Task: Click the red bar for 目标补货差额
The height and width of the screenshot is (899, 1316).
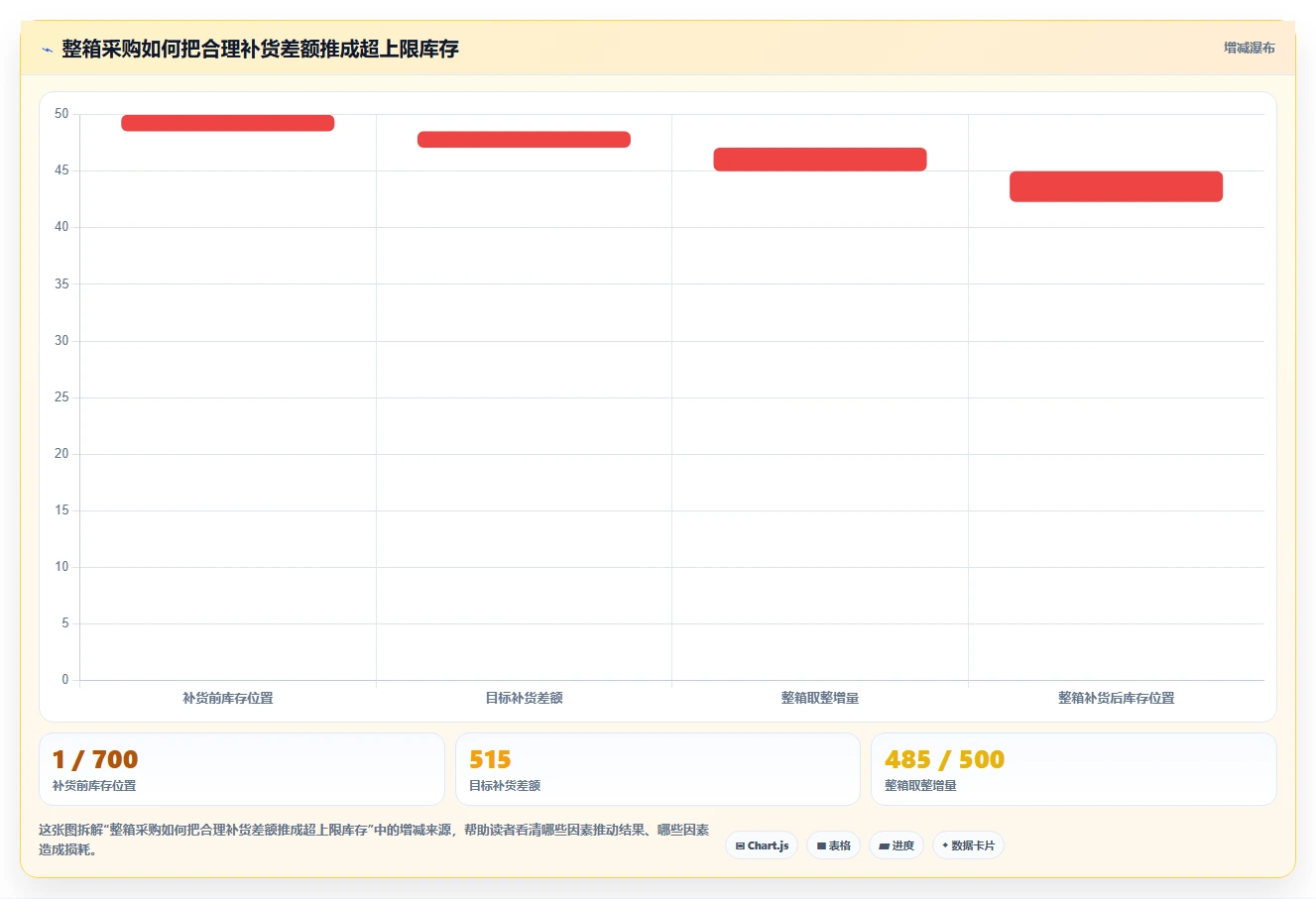Action: (x=524, y=140)
